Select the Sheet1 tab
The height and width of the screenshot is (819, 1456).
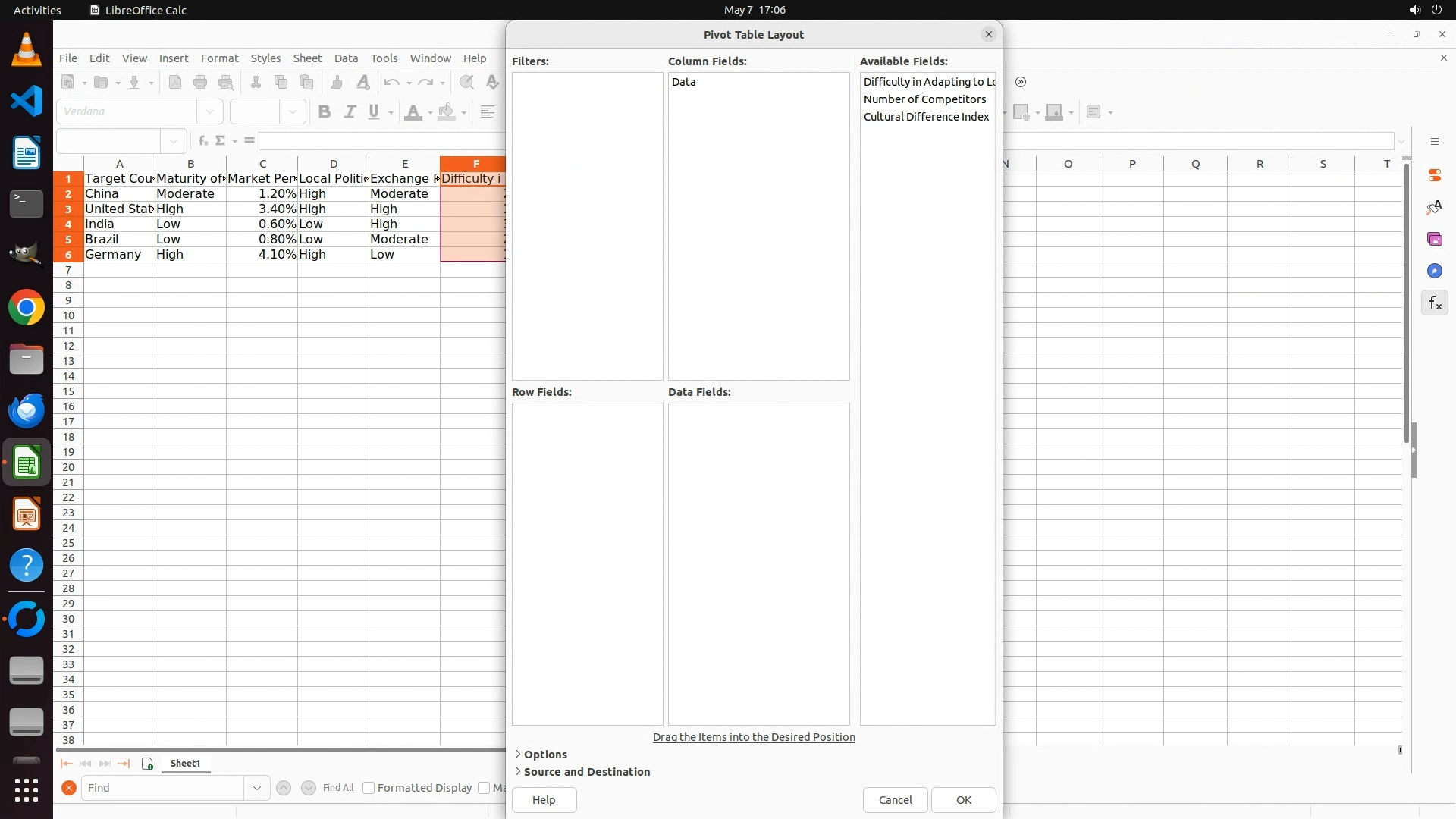tap(185, 764)
